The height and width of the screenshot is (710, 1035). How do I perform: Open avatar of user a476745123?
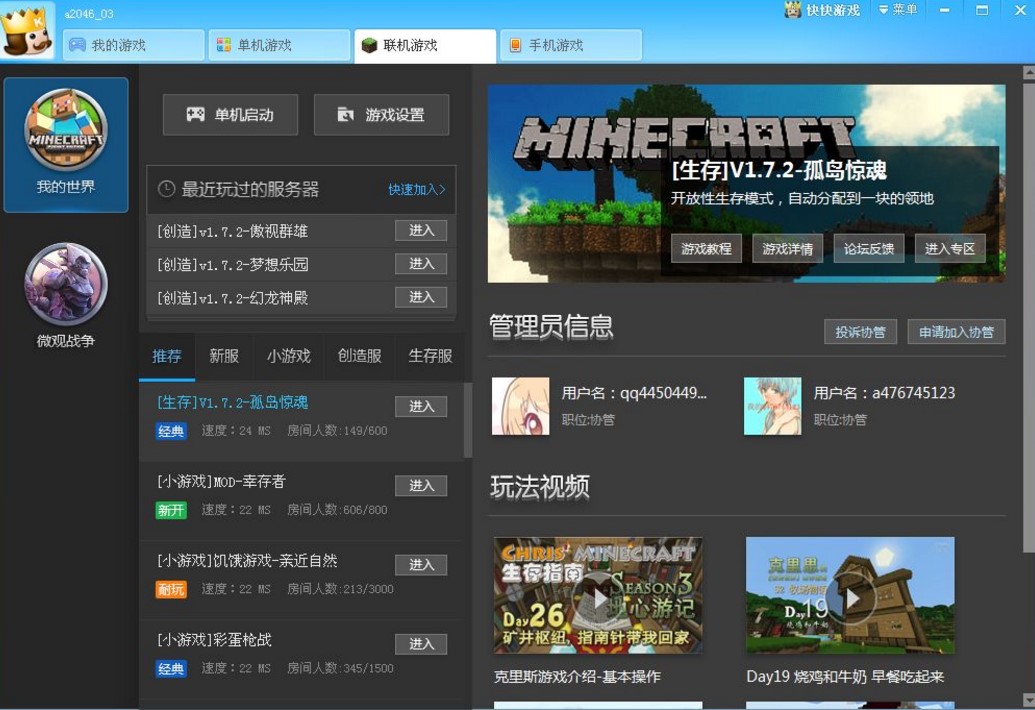(772, 406)
